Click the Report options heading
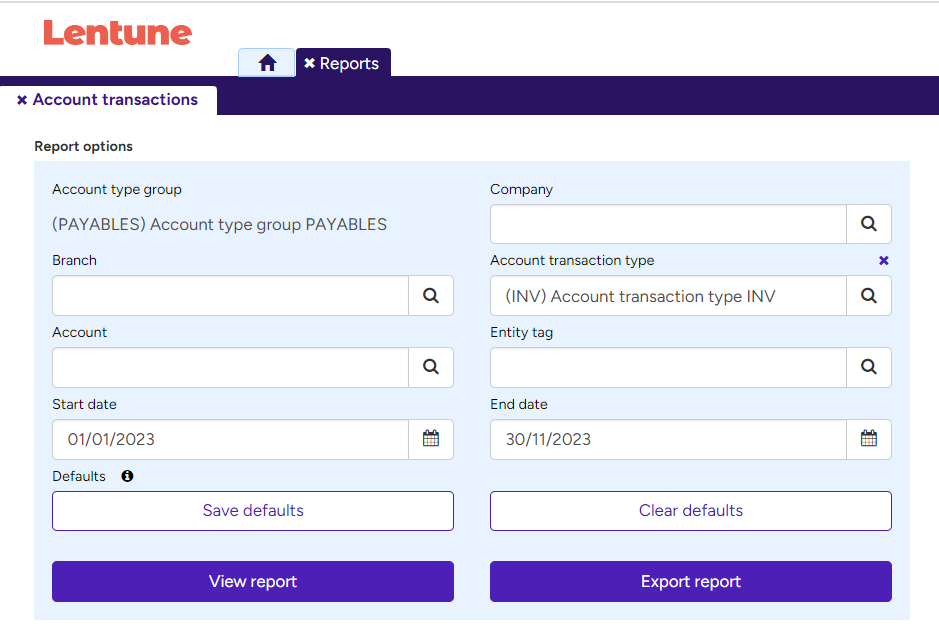The image size is (939, 641). 83,146
